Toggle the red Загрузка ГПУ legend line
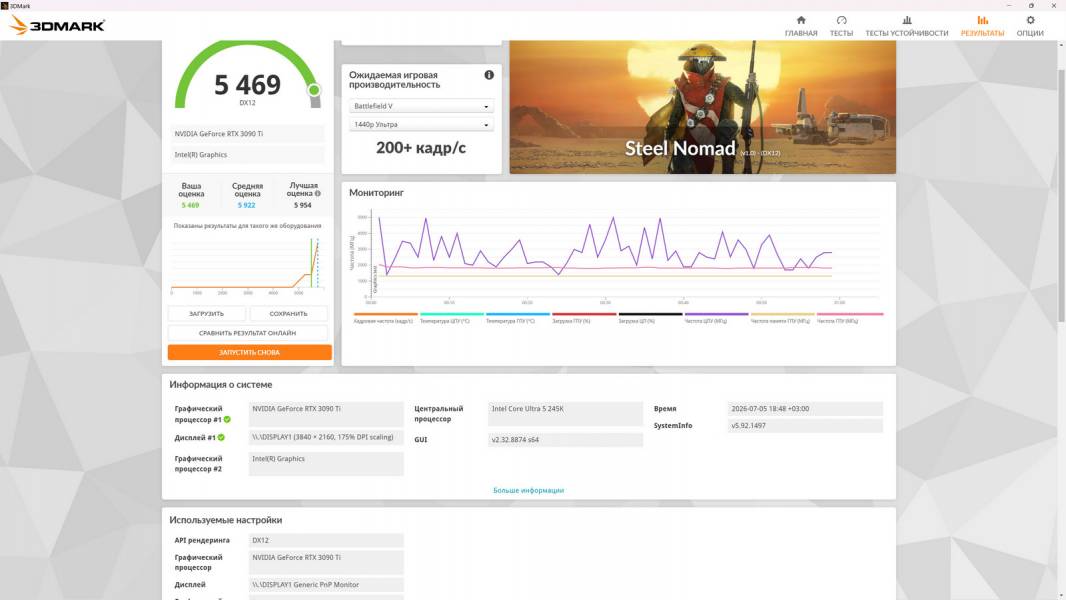This screenshot has width=1066, height=600. tap(584, 315)
